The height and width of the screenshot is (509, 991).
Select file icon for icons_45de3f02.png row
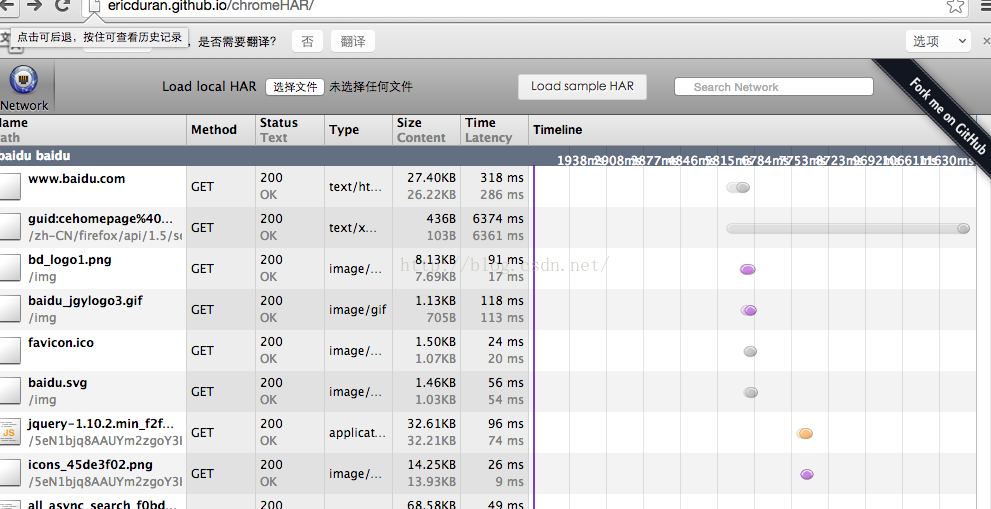coord(9,473)
